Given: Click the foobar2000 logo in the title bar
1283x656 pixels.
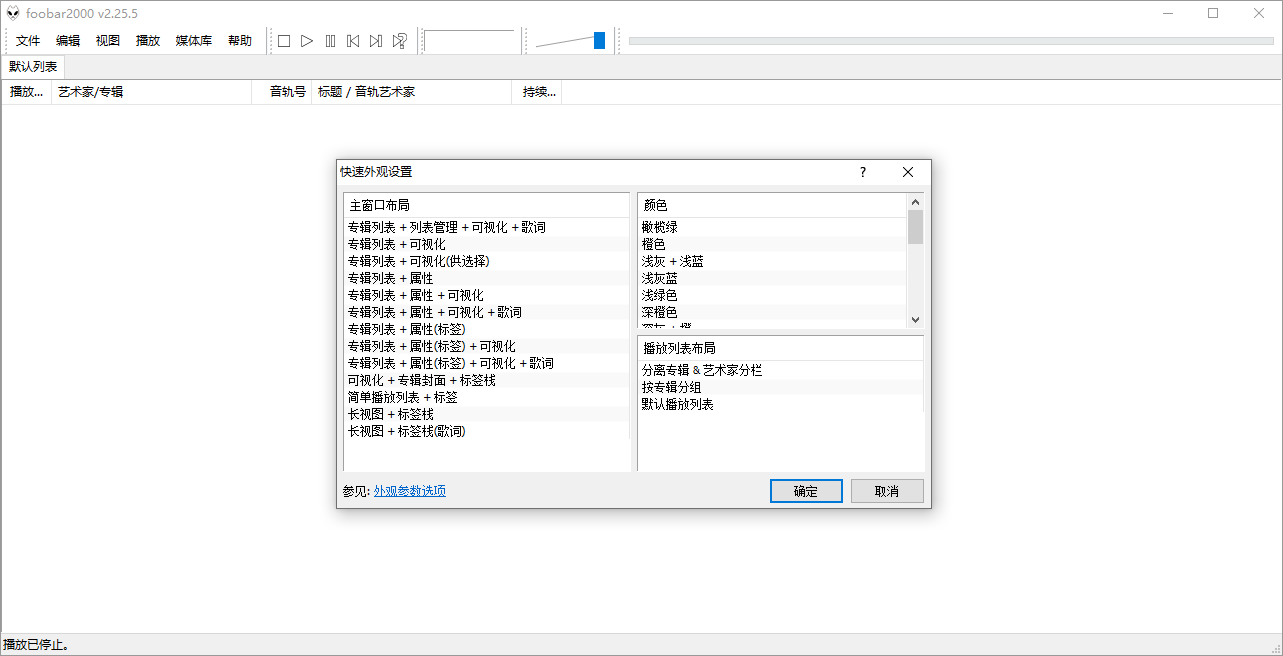Looking at the screenshot, I should 13,13.
